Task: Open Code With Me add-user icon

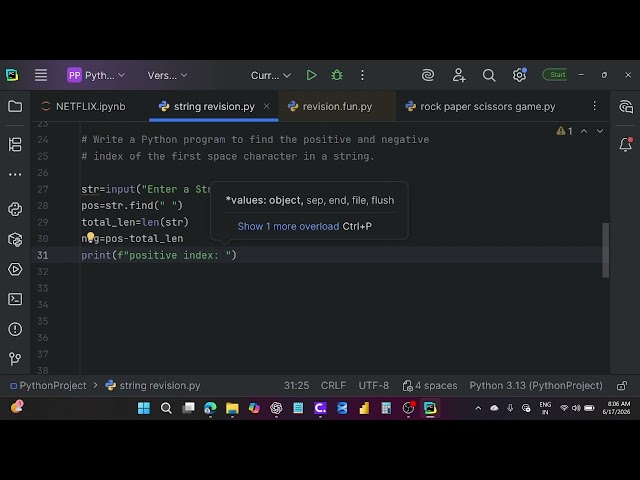Action: tap(459, 75)
